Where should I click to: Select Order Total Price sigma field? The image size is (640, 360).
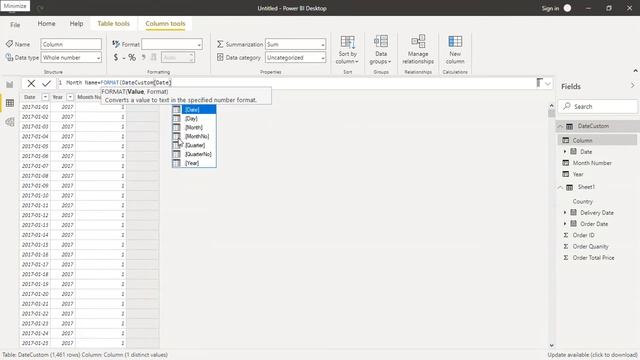(566, 258)
